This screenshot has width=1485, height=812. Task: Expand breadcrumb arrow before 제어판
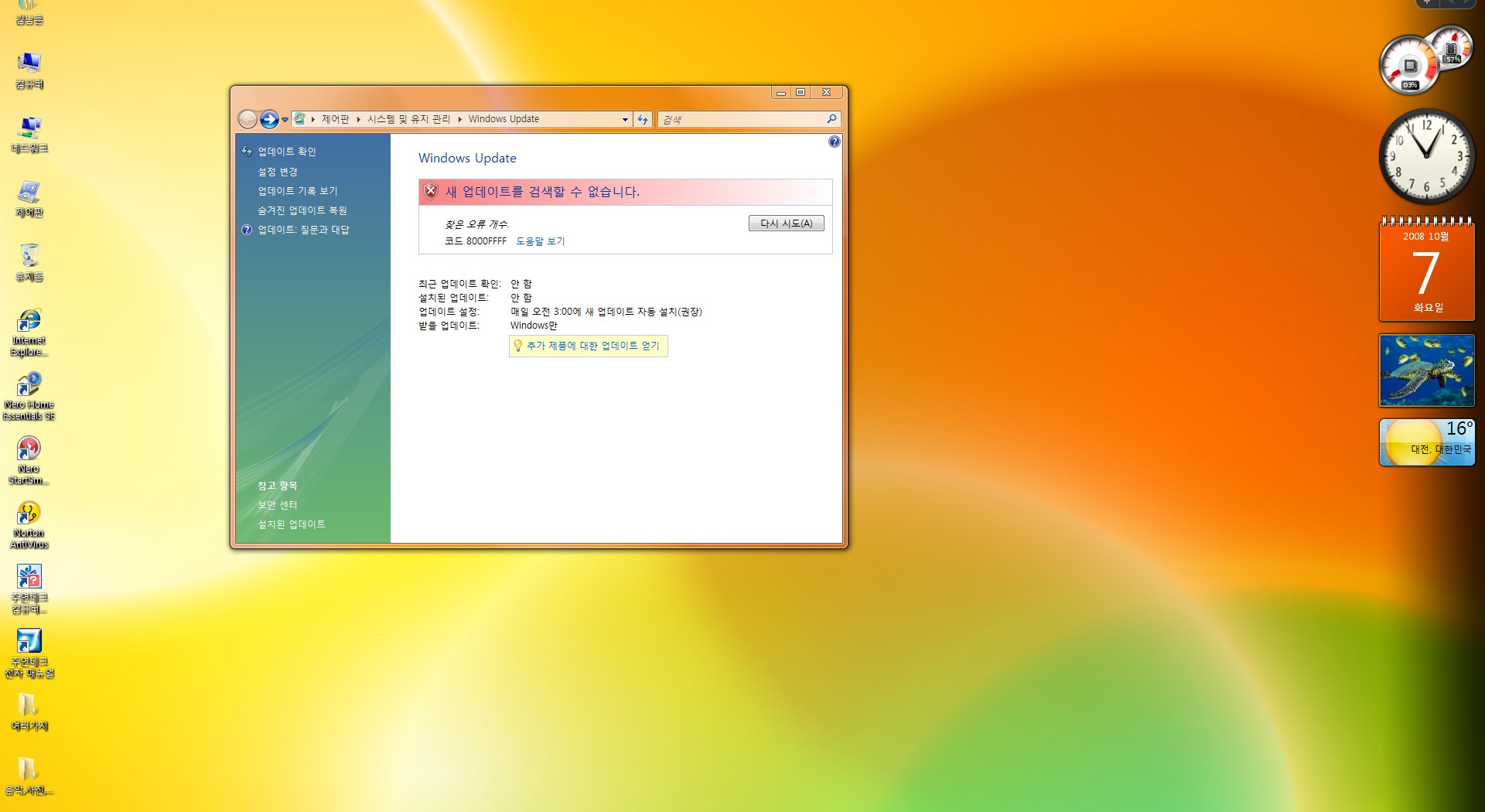pyautogui.click(x=312, y=120)
